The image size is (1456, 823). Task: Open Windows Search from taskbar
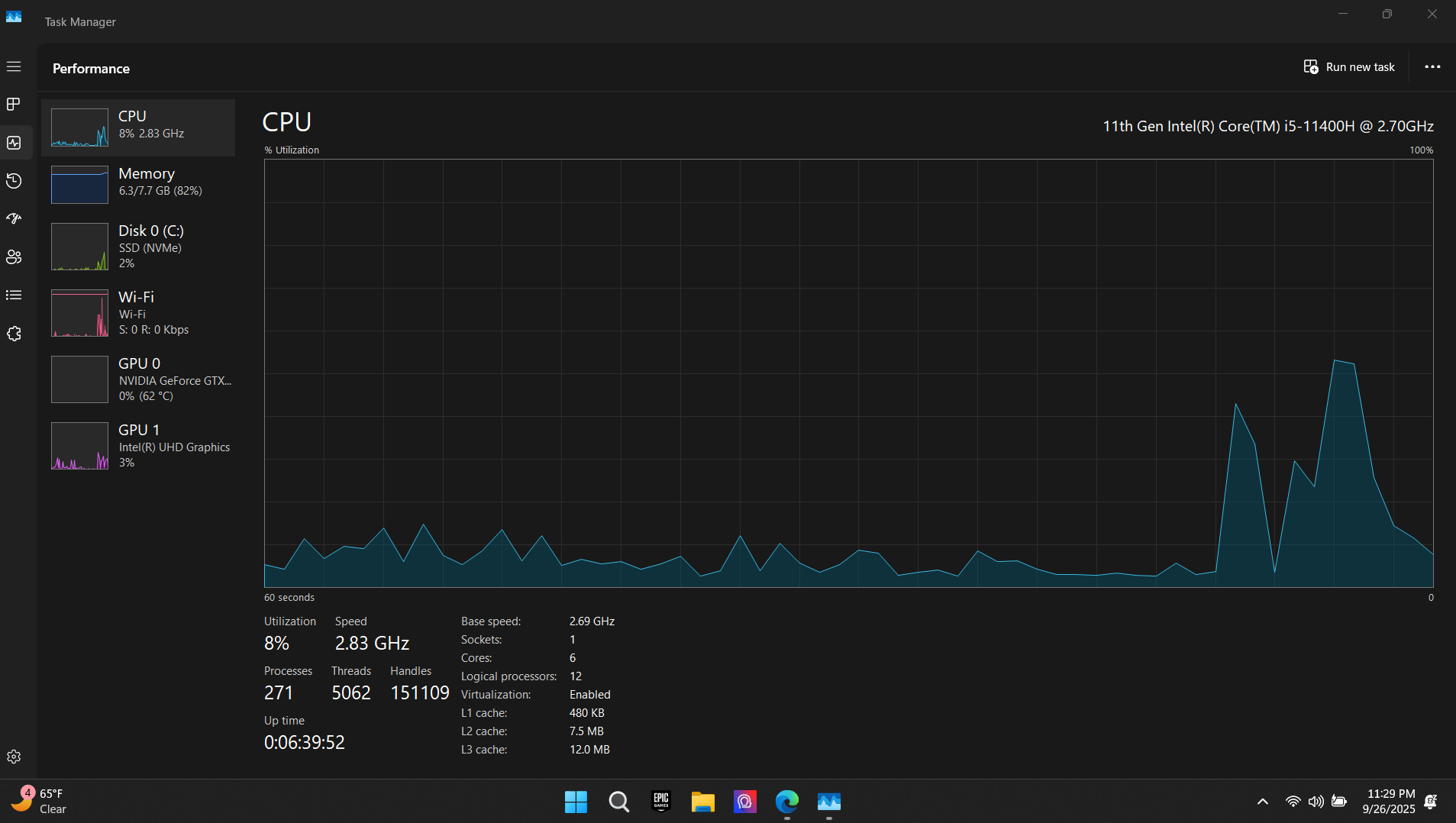pos(618,802)
